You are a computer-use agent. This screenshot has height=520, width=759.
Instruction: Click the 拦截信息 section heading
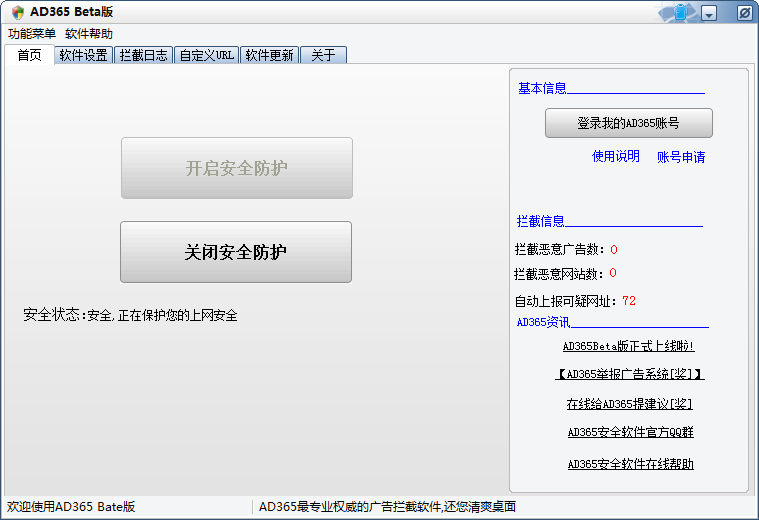coord(541,221)
